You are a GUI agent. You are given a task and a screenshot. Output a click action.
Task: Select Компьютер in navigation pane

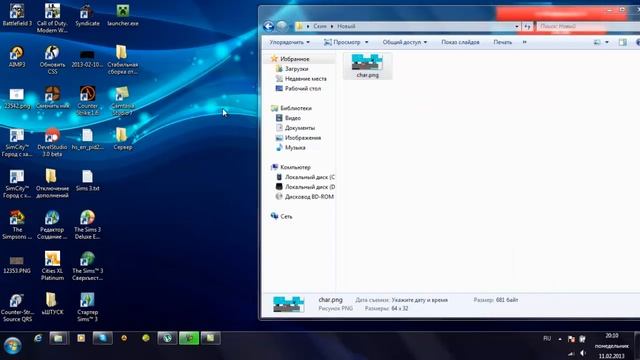[x=295, y=167]
